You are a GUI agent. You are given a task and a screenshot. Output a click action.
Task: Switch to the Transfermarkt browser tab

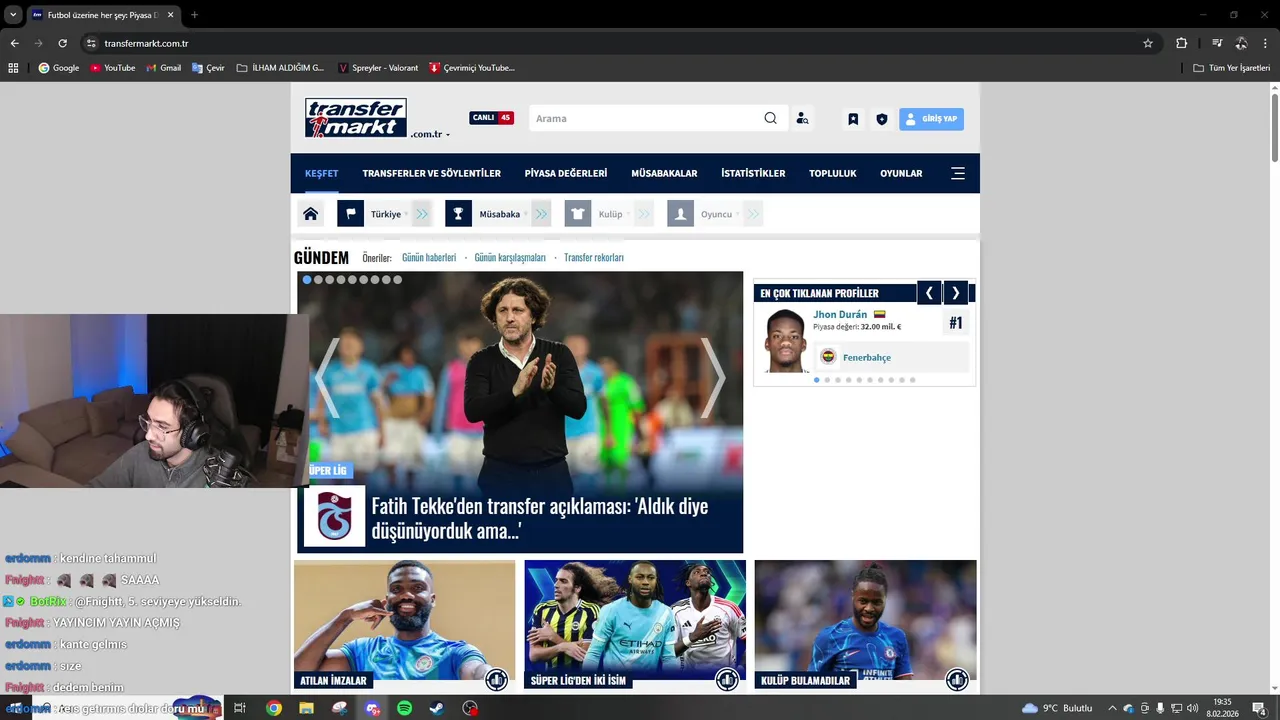point(101,15)
